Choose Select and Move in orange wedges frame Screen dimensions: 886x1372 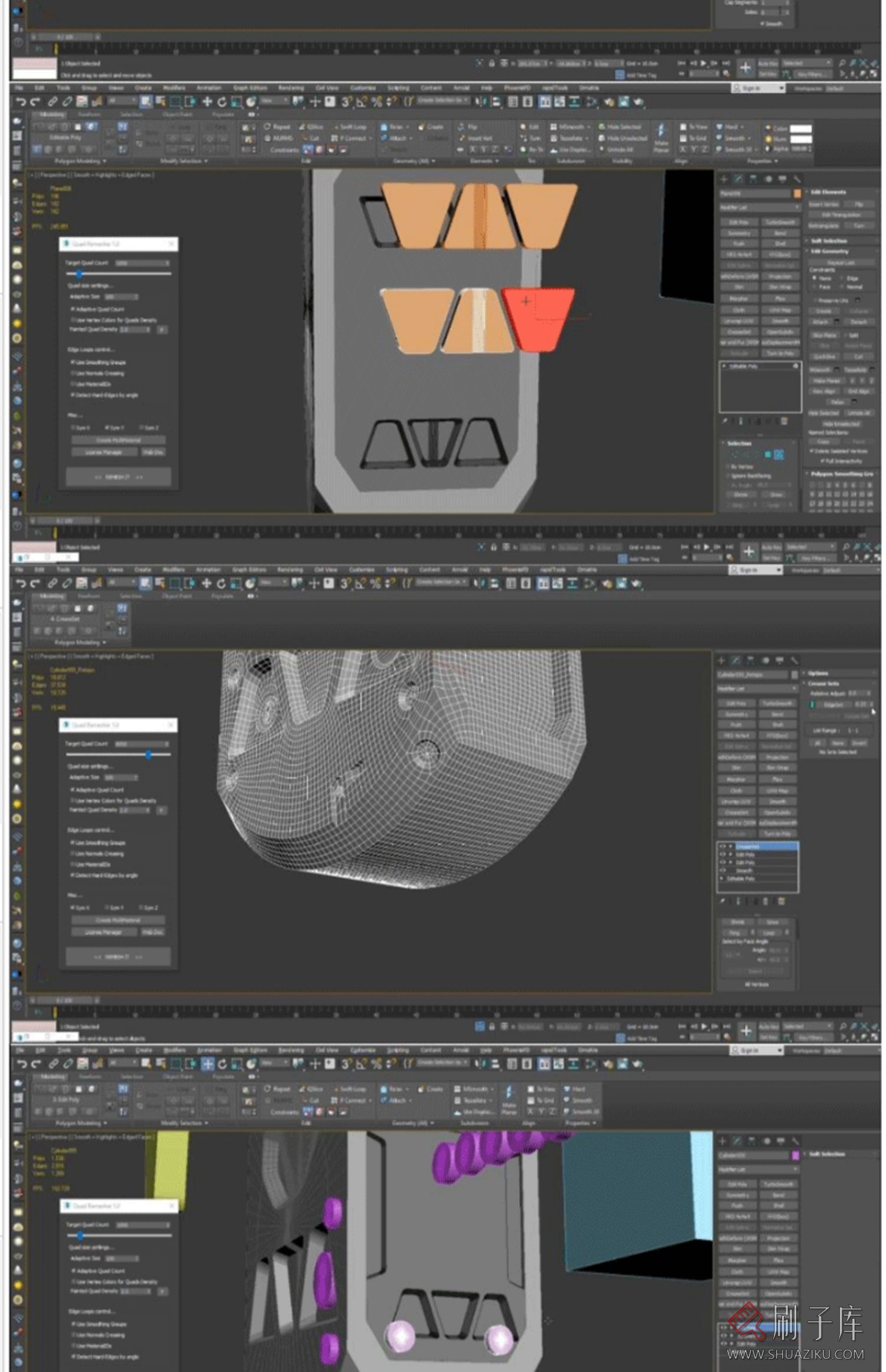(x=207, y=102)
